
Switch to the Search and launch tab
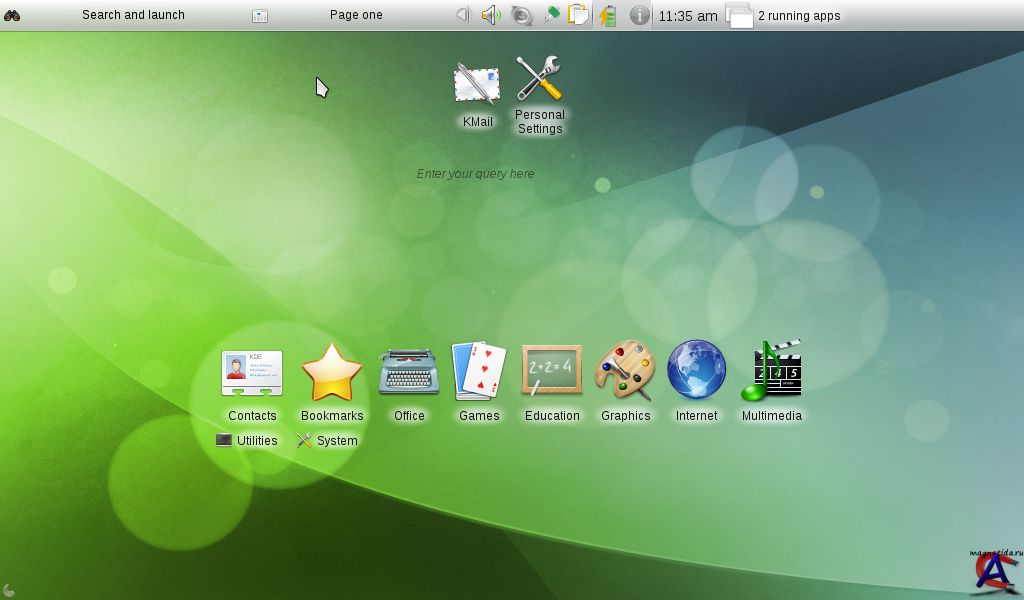[133, 15]
